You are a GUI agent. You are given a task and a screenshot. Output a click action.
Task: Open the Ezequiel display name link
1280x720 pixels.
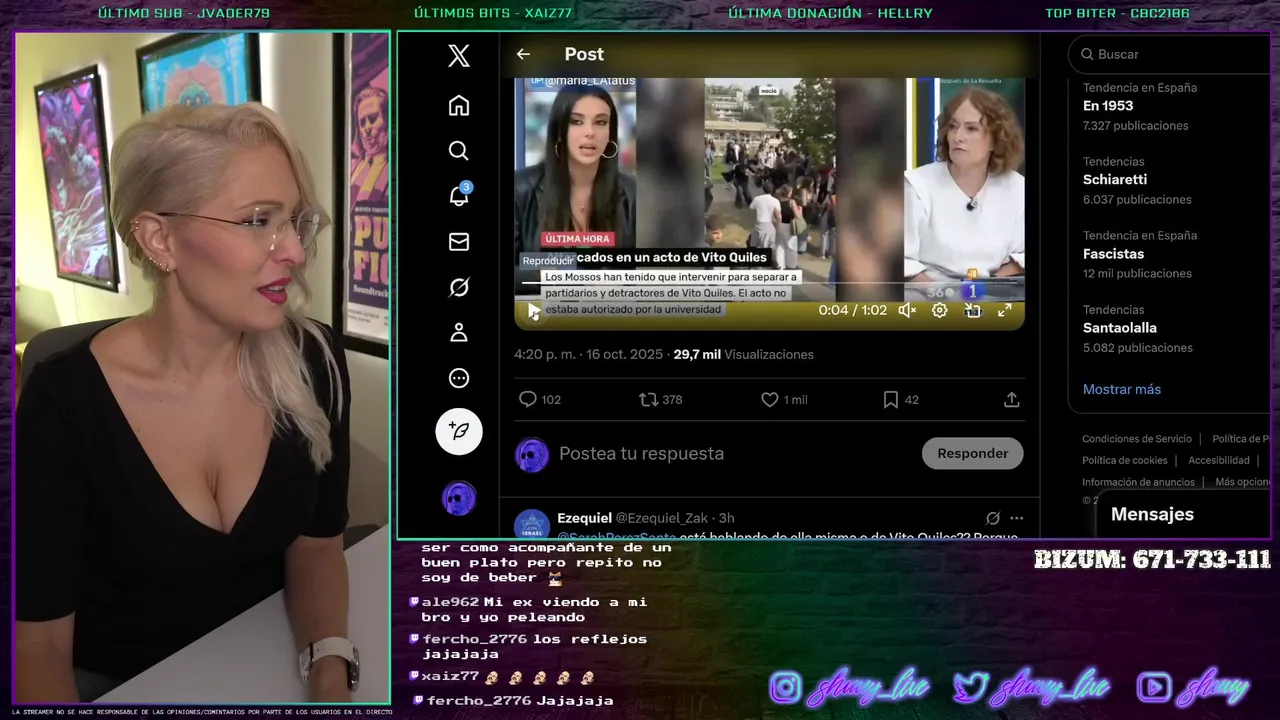584,517
